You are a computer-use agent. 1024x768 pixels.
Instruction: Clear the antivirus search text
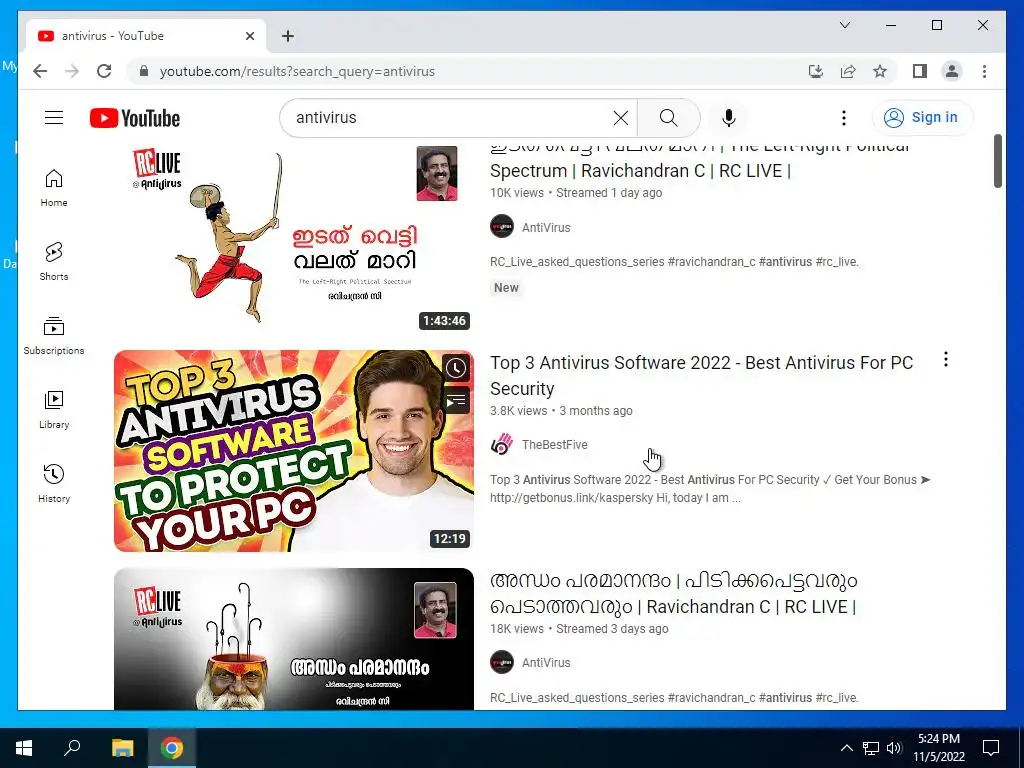point(620,118)
